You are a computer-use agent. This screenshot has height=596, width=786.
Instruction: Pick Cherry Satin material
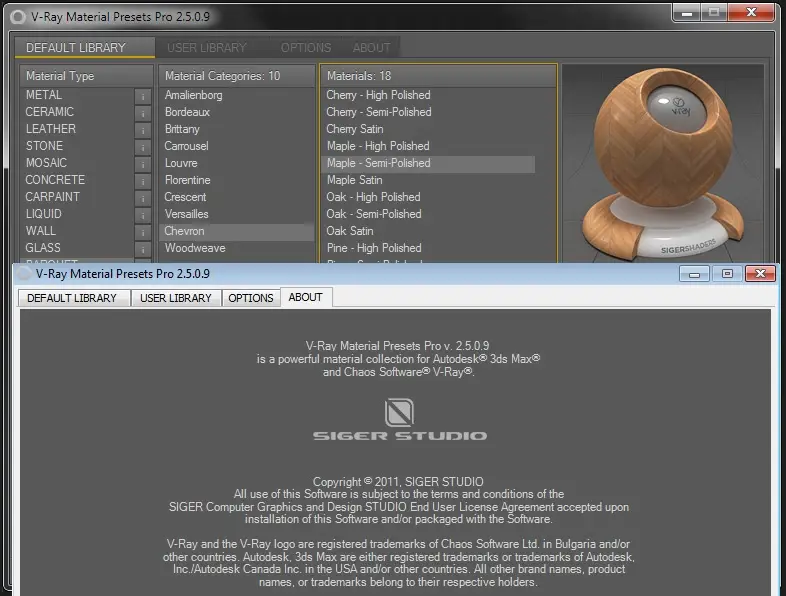428,129
